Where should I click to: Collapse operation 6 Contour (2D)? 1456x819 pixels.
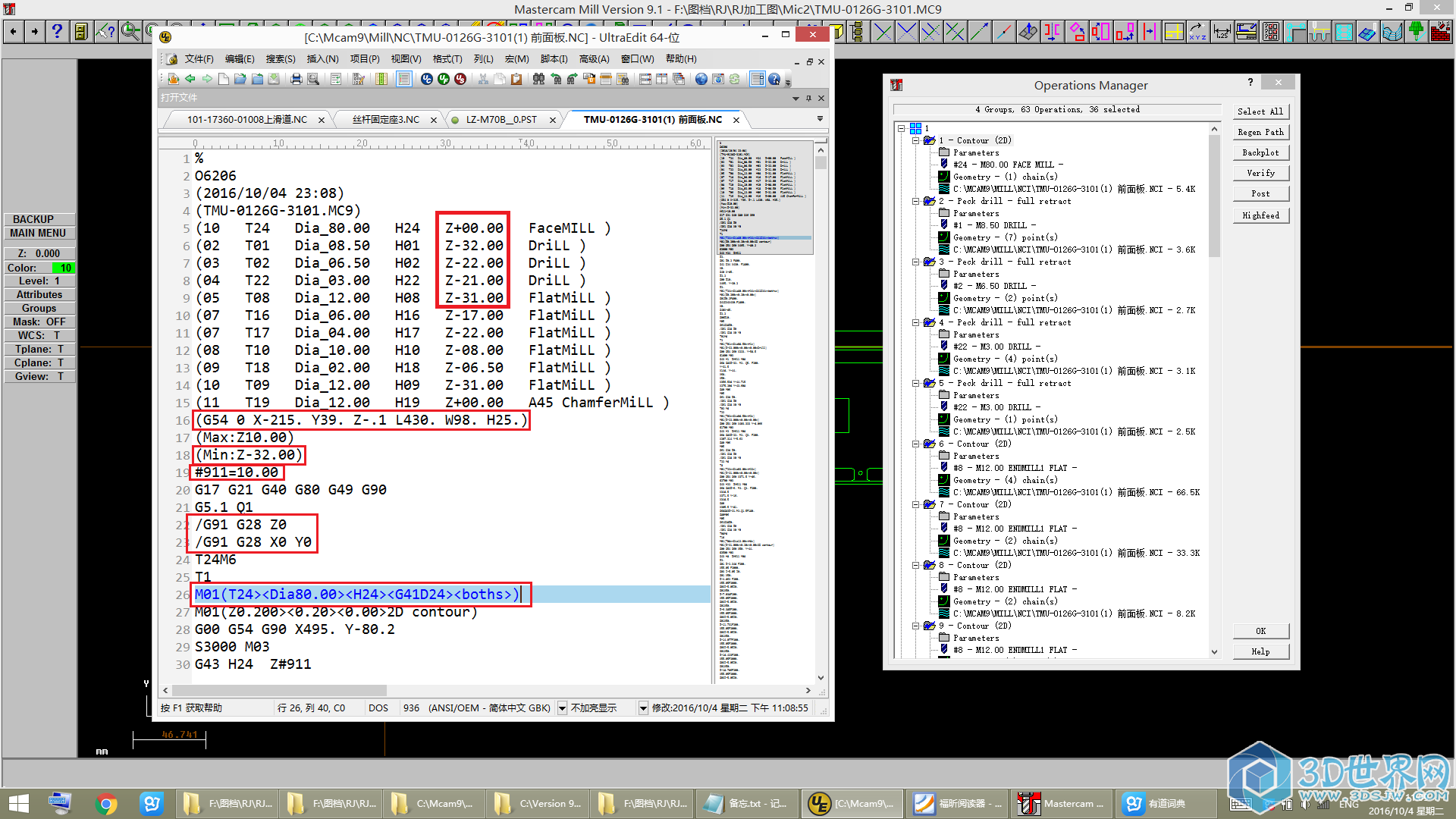[915, 444]
